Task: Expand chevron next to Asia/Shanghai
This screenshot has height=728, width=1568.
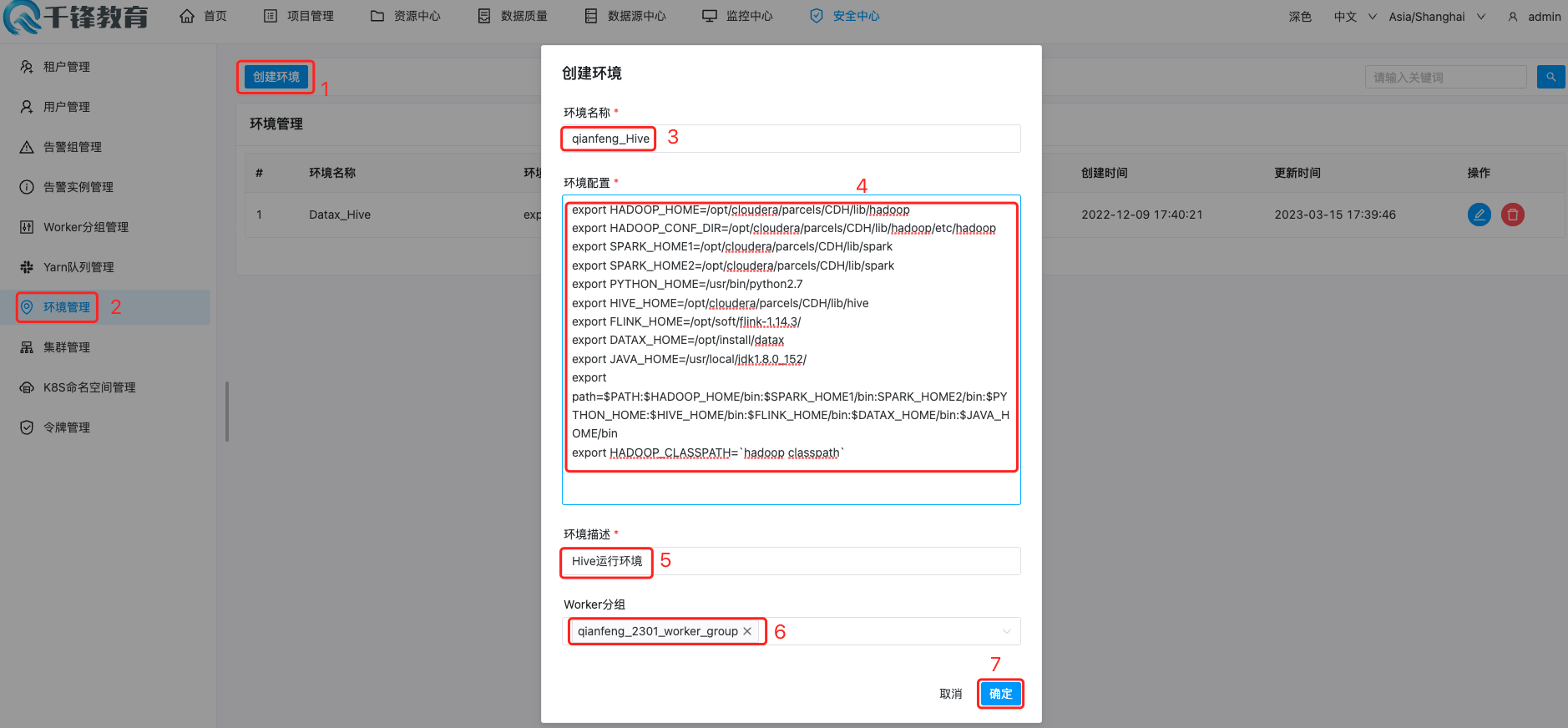Action: 1481,17
